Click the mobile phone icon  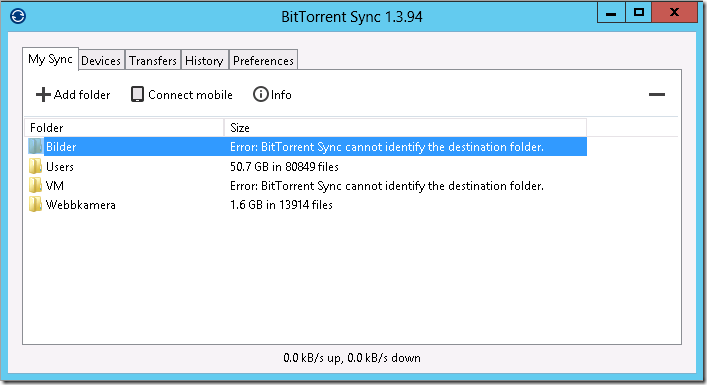coord(137,94)
